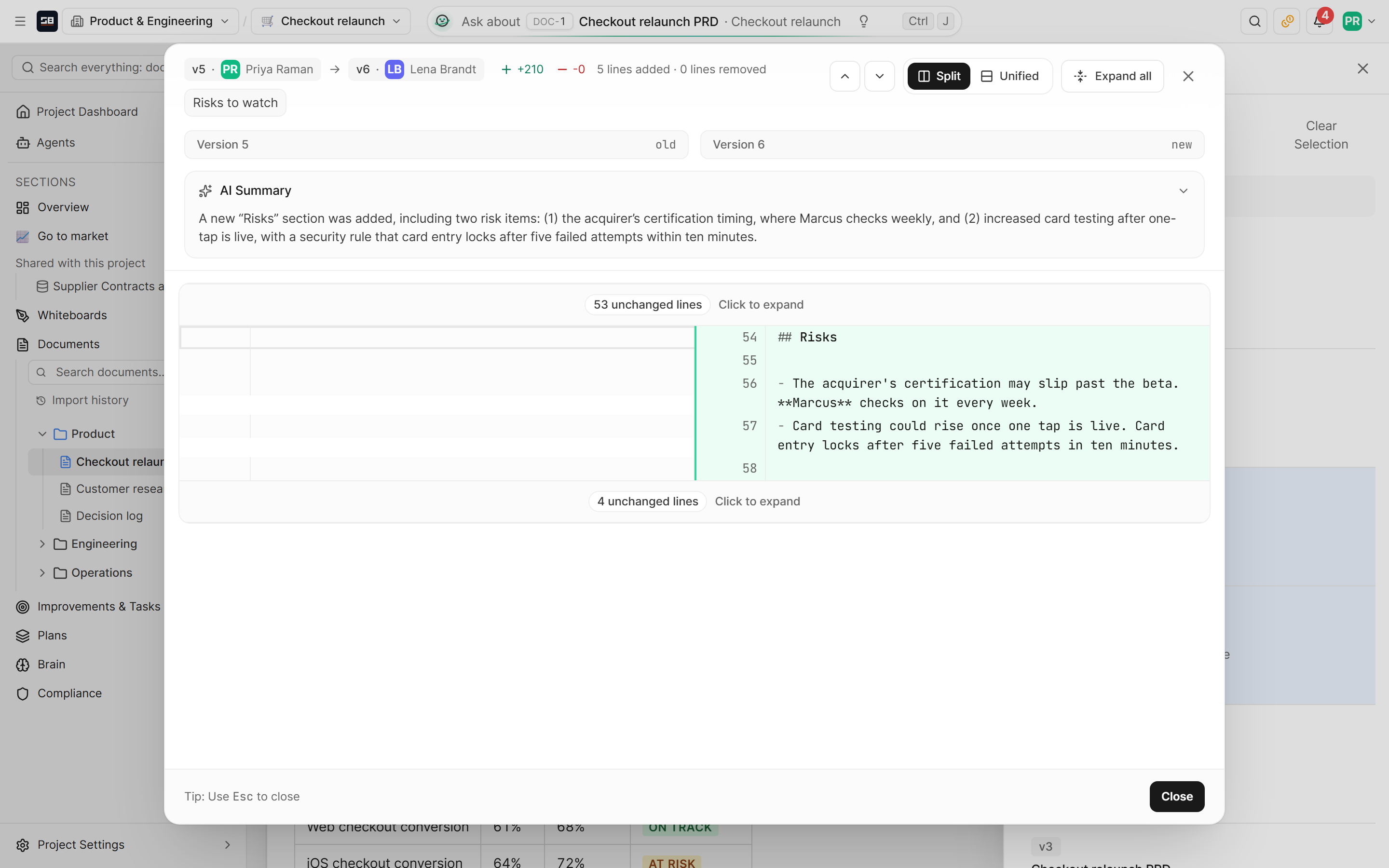Screen dimensions: 1389x868
Task: Jump to next change arrow
Action: (879, 76)
